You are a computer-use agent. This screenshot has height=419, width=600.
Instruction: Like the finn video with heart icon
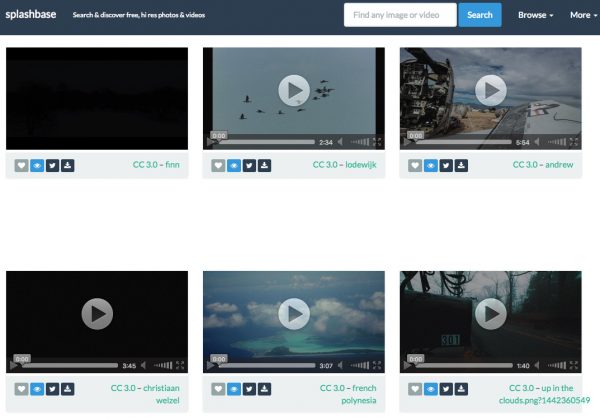point(21,165)
